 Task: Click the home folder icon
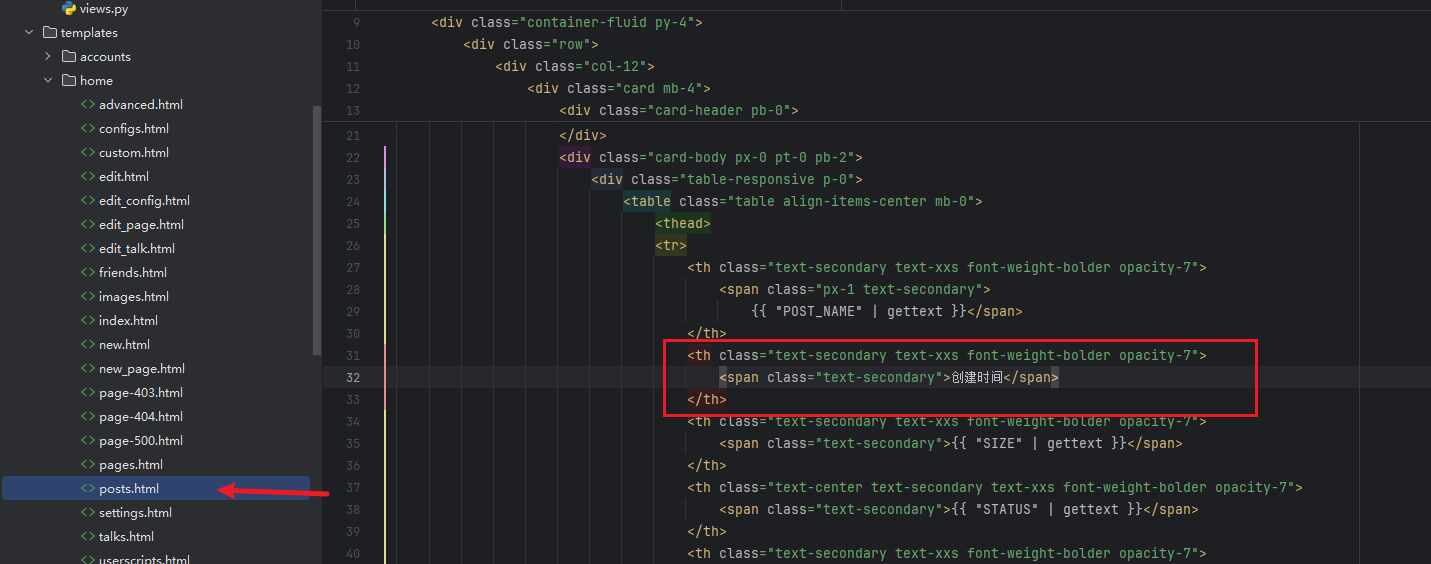pyautogui.click(x=69, y=81)
